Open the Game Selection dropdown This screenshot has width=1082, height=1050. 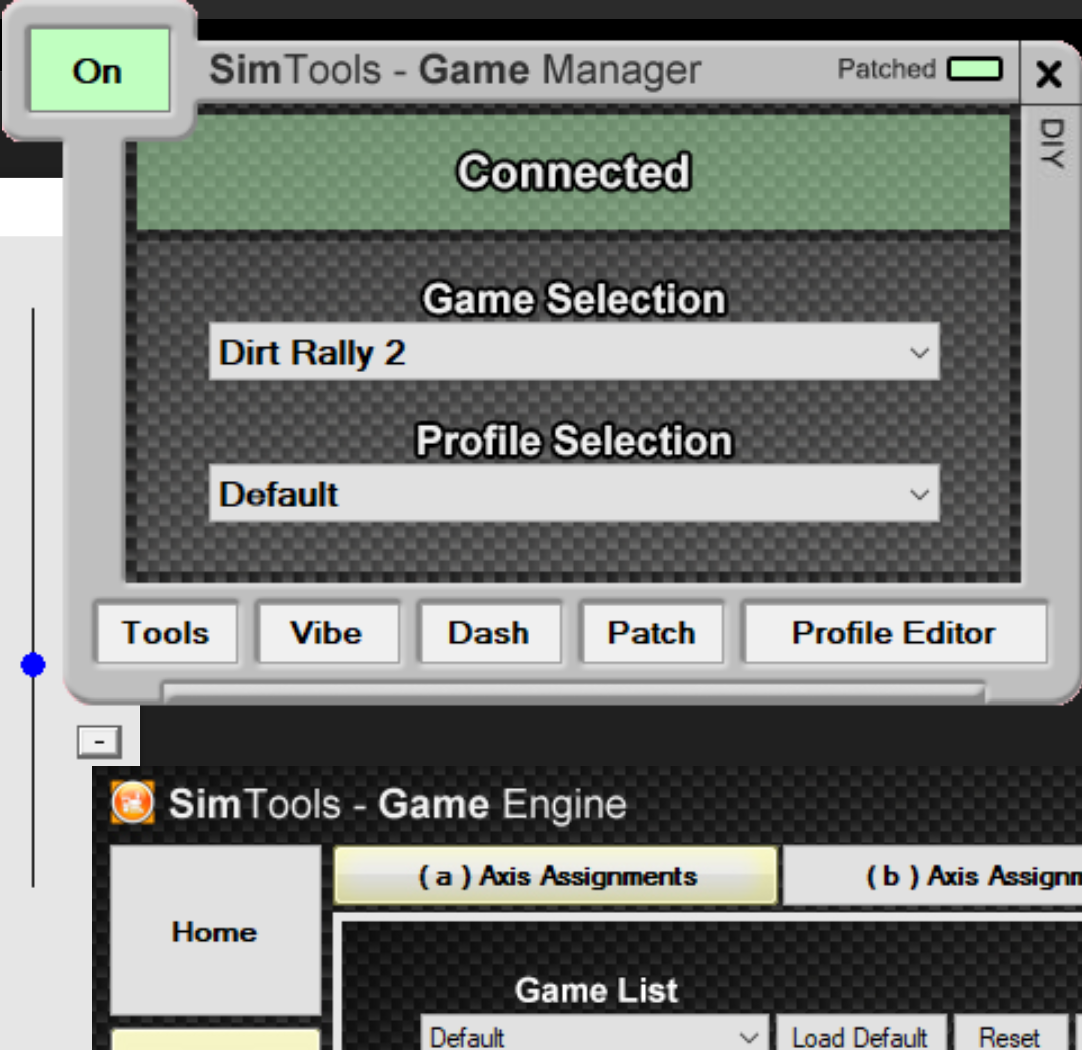574,352
